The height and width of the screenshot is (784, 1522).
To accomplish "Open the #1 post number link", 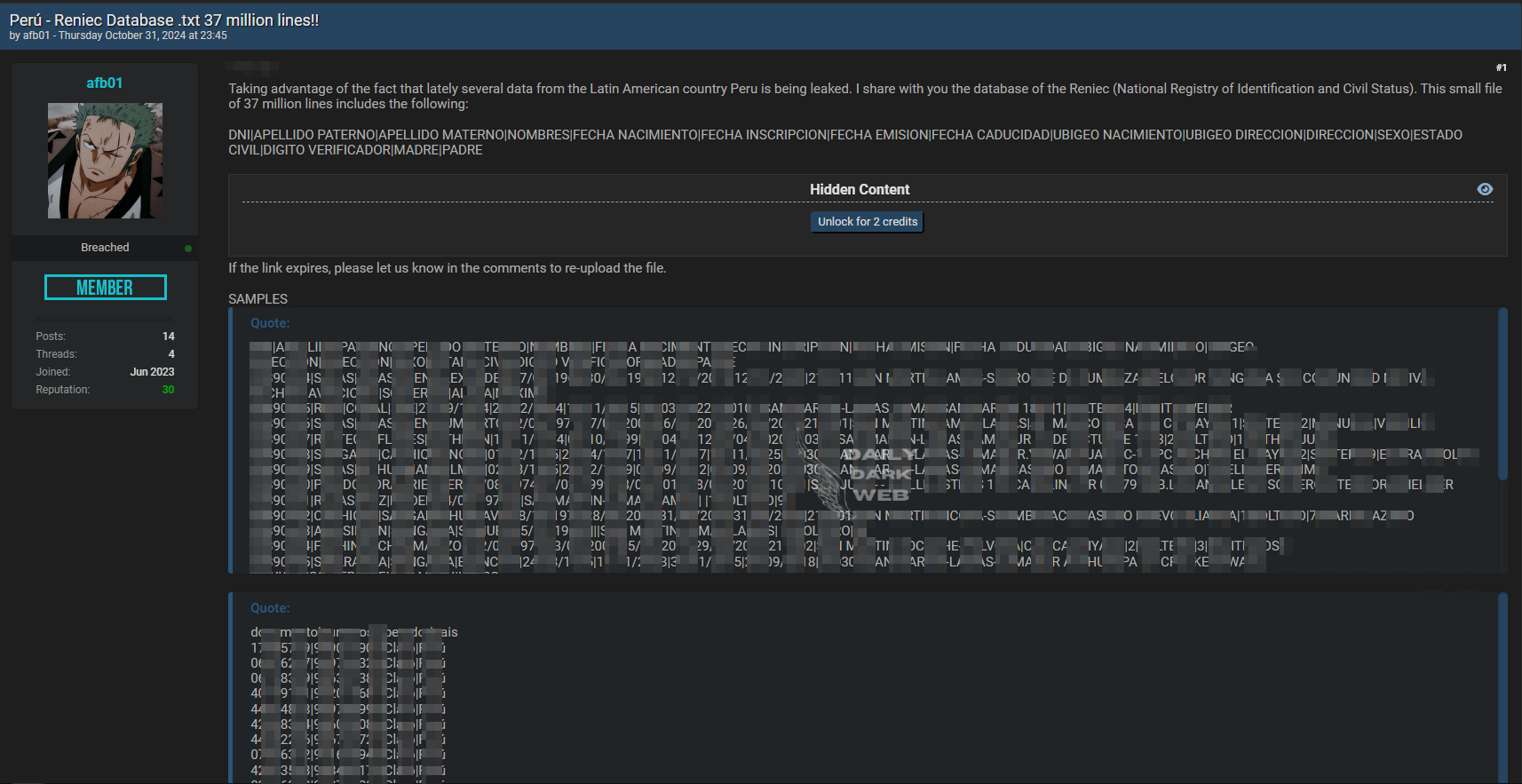I will point(1501,67).
